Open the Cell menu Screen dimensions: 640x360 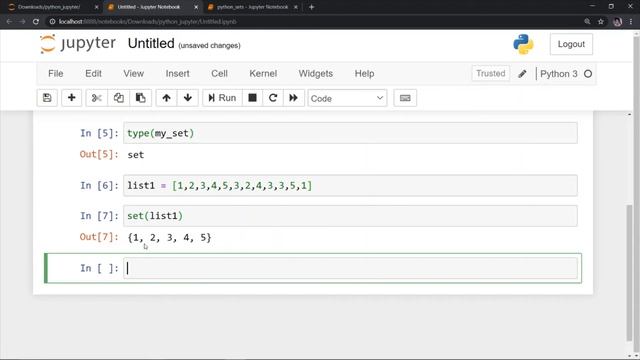point(219,73)
